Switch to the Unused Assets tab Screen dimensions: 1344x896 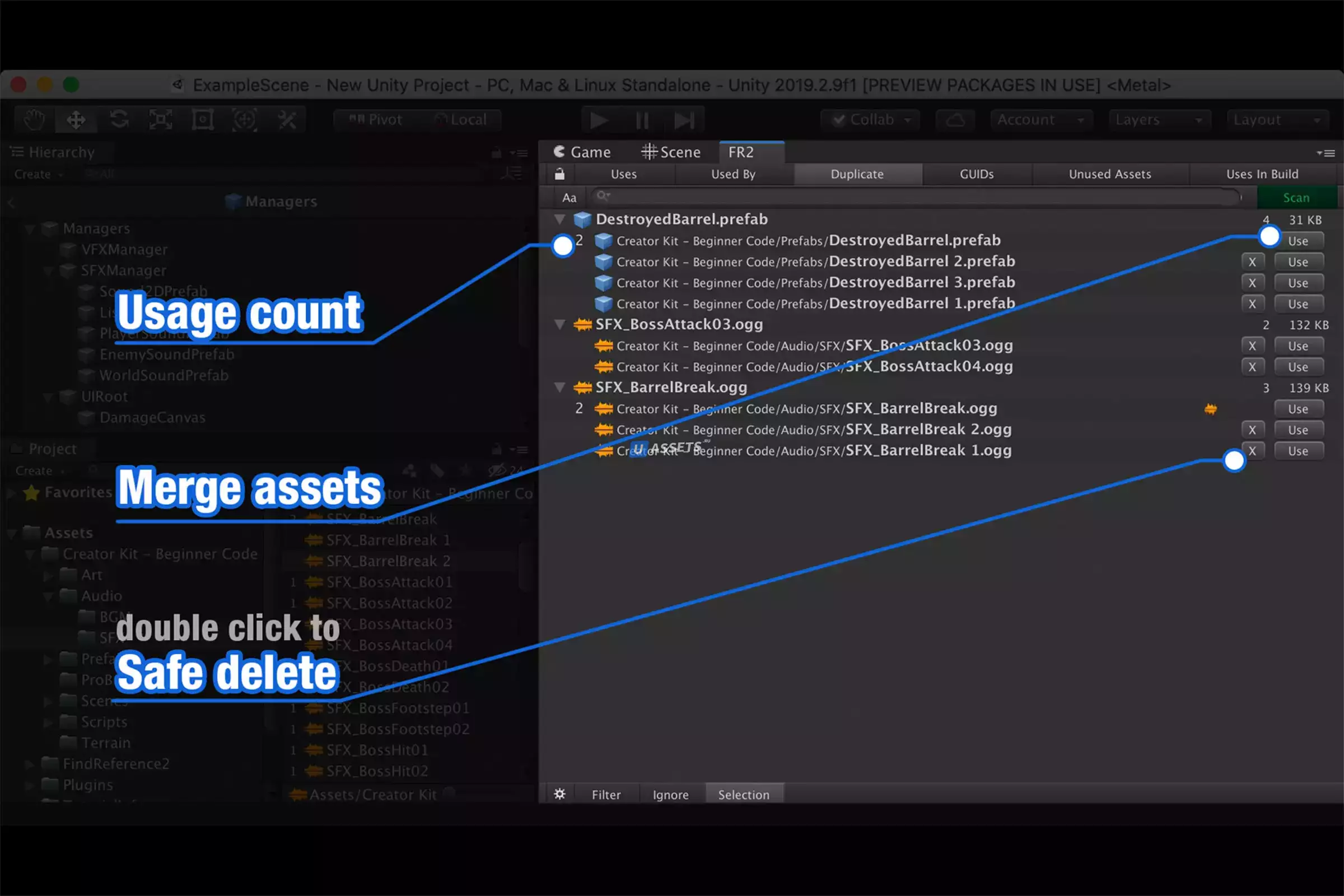click(1110, 174)
